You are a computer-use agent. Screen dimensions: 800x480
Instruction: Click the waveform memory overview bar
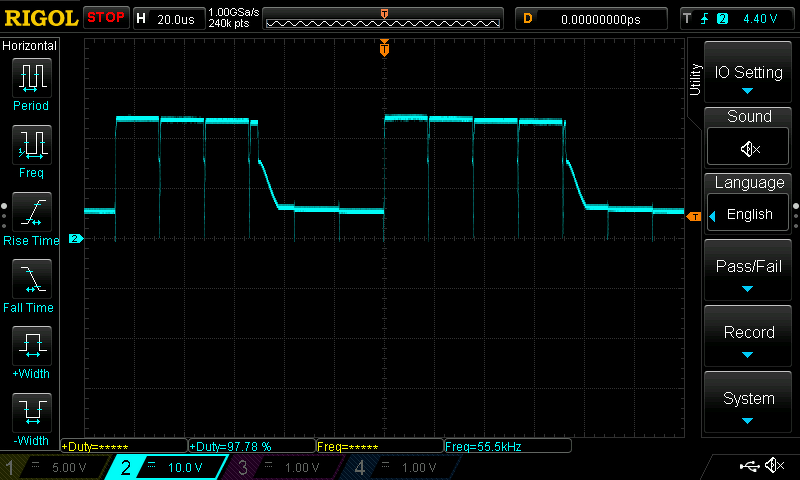point(383,19)
